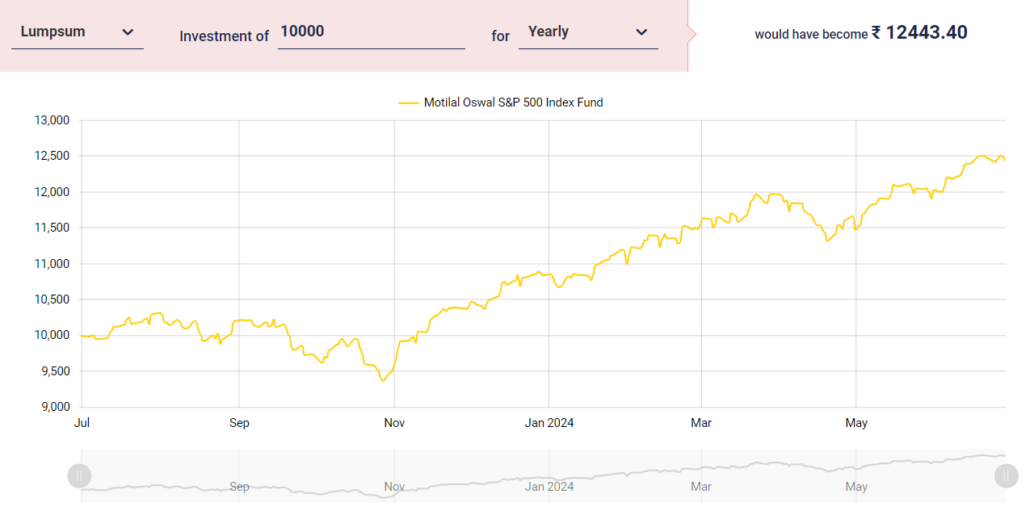Screen dimensions: 1030x519
Task: Click the rupee symbol before the result amount
Action: pos(876,32)
